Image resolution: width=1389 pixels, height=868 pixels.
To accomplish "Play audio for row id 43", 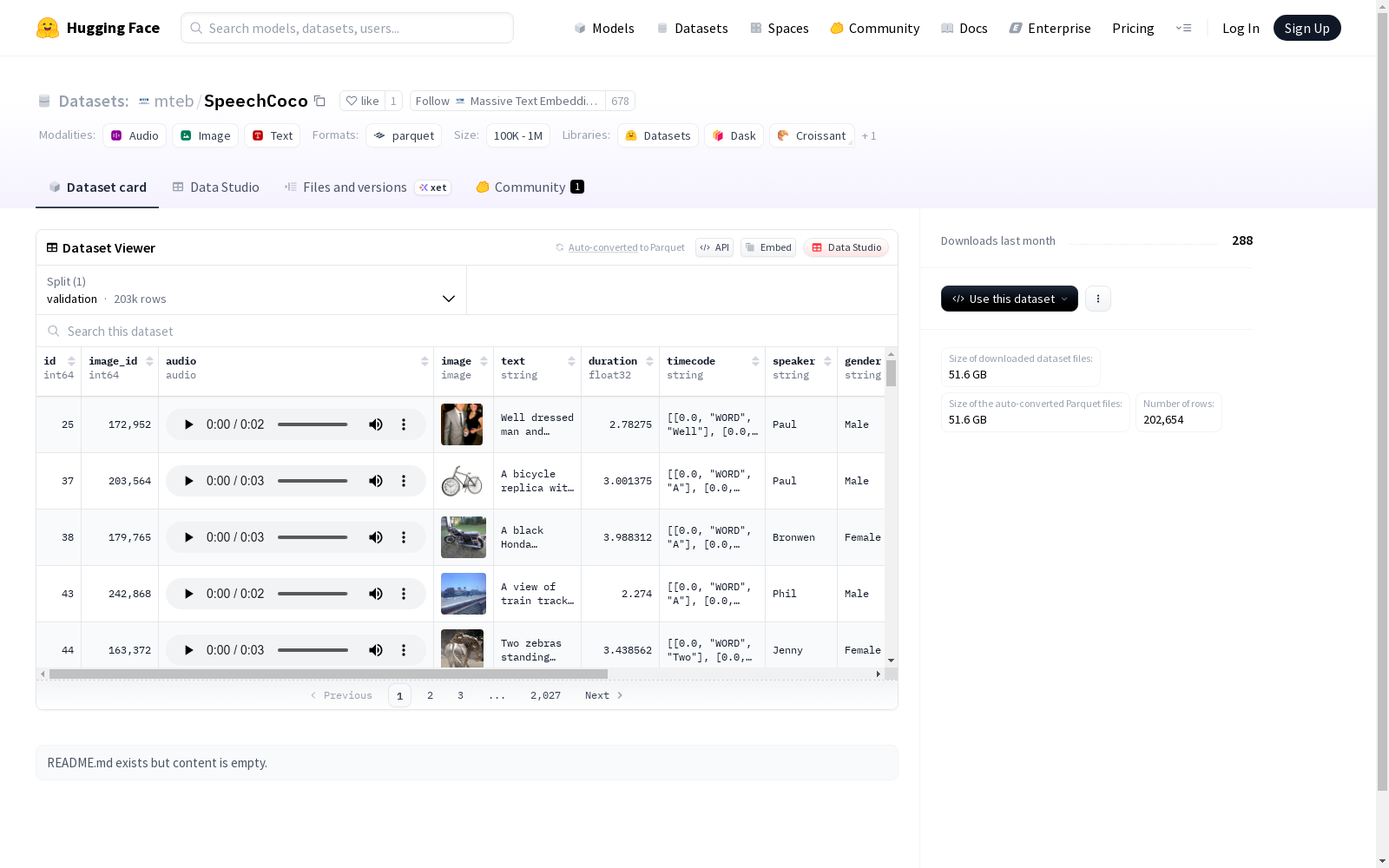I will 188,594.
